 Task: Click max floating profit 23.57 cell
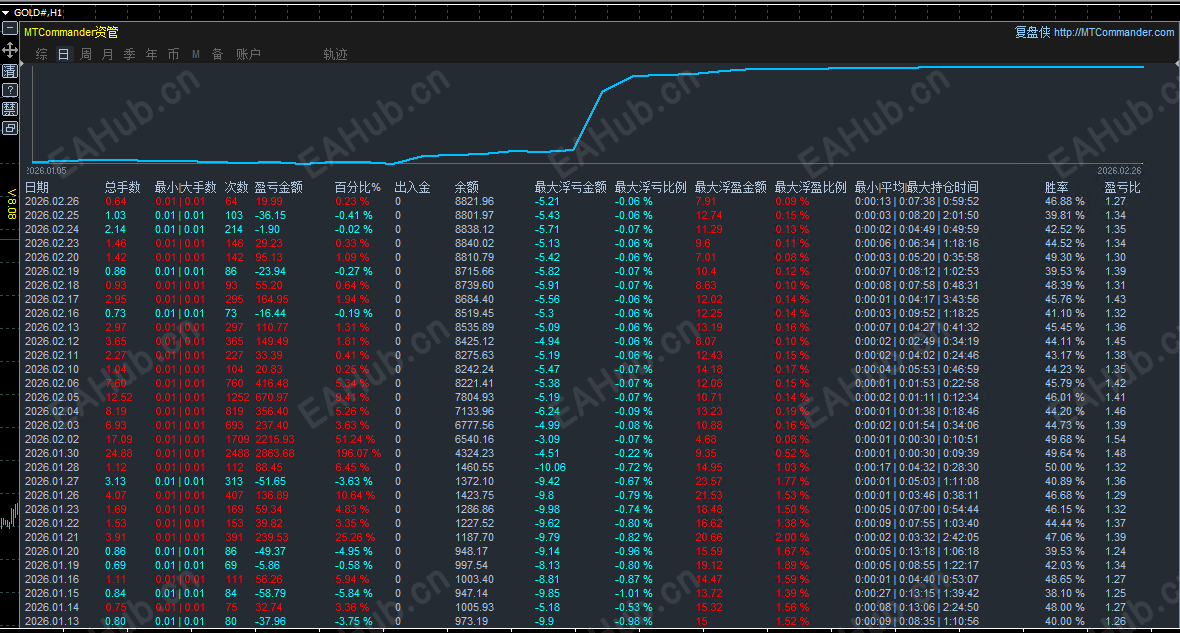click(709, 481)
